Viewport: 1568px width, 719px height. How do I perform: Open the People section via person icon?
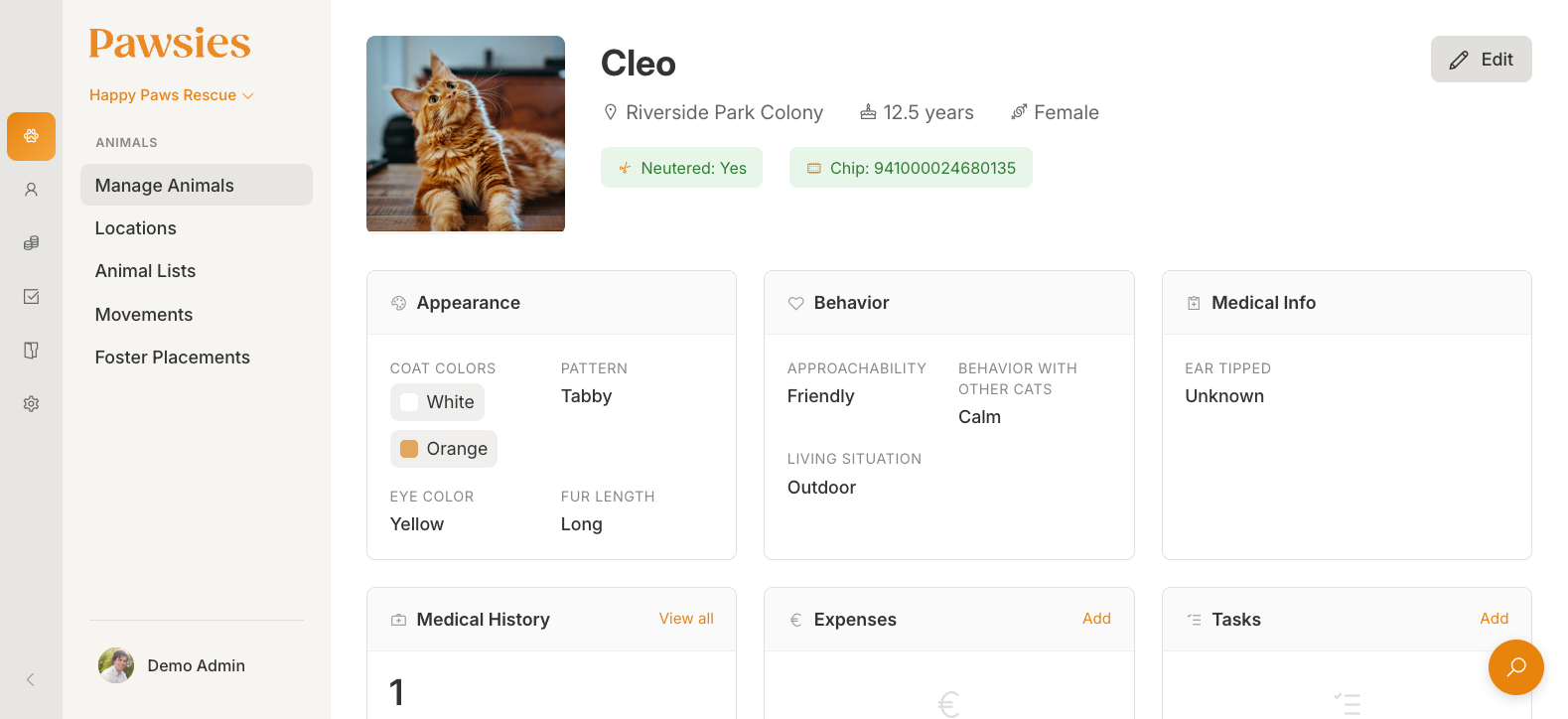point(31,189)
